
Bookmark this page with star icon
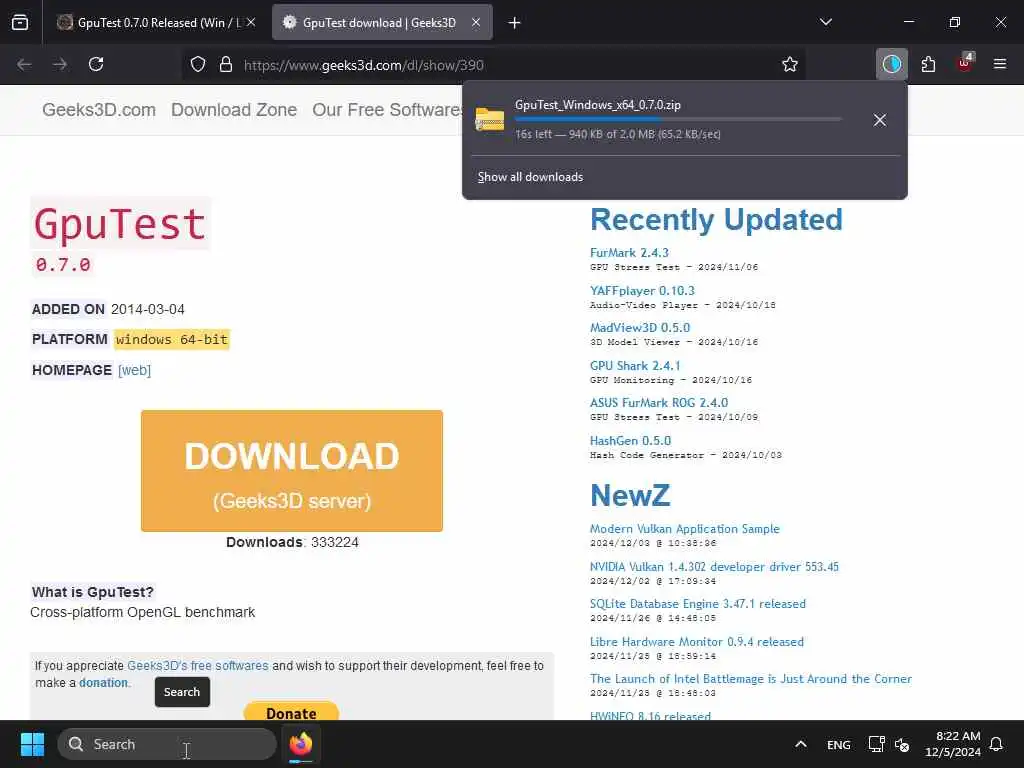pyautogui.click(x=790, y=64)
